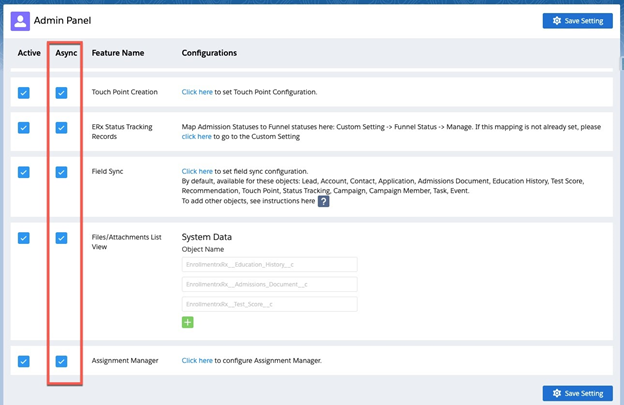Click the Admin Panel user avatar icon
Viewport: 624px width, 405px height.
click(x=20, y=20)
